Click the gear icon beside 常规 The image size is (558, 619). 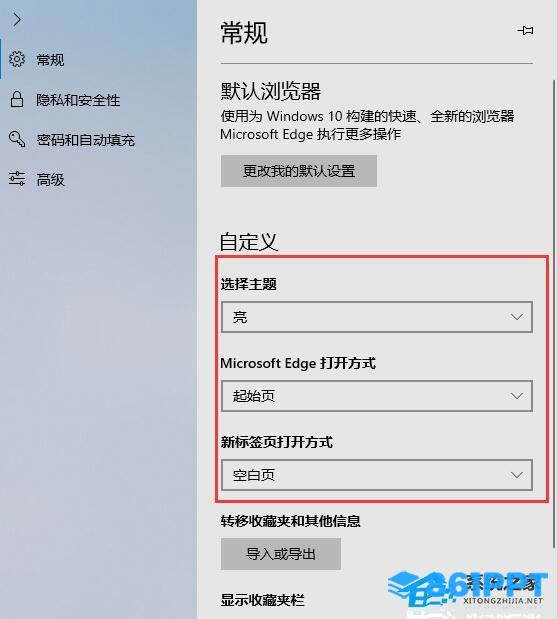click(17, 60)
